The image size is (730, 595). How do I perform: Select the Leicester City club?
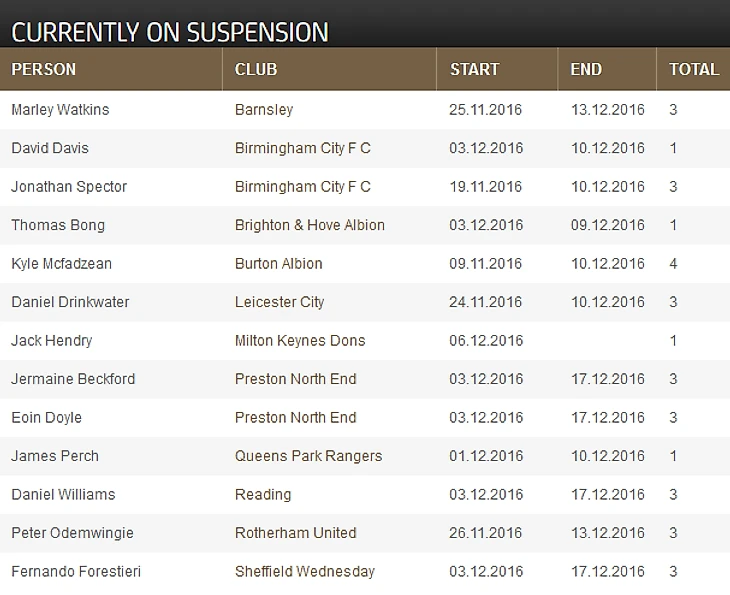[280, 302]
